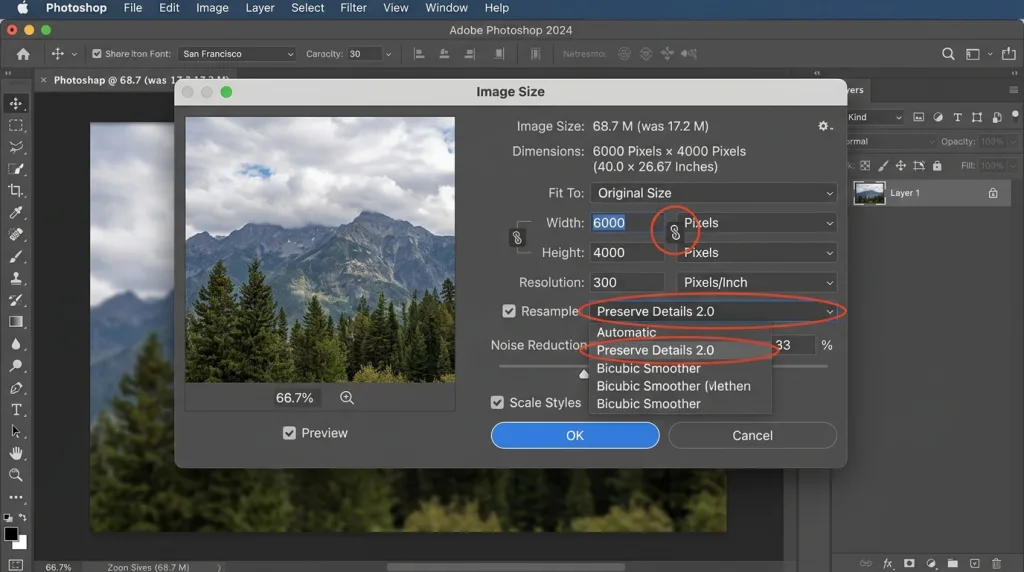The image size is (1024, 572).
Task: Click the Layer 1 thumbnail
Action: (869, 193)
